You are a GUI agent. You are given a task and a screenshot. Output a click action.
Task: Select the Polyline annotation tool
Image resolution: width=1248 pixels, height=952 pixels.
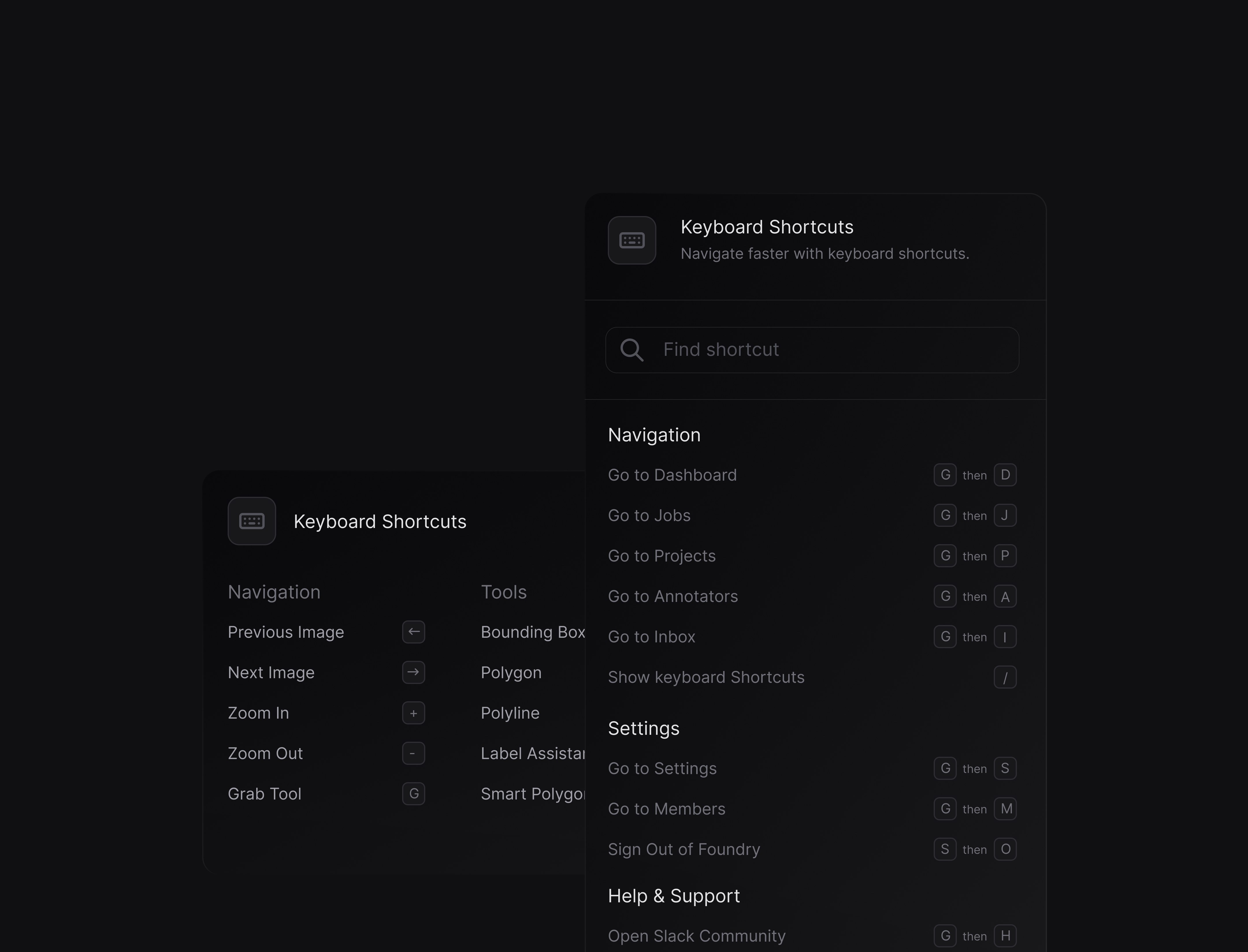[510, 712]
